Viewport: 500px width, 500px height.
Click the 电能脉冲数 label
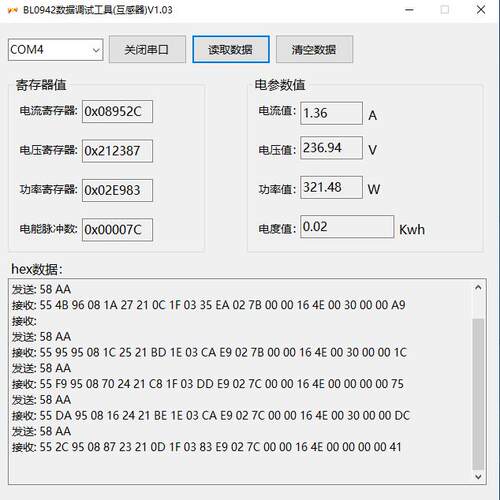[48, 229]
